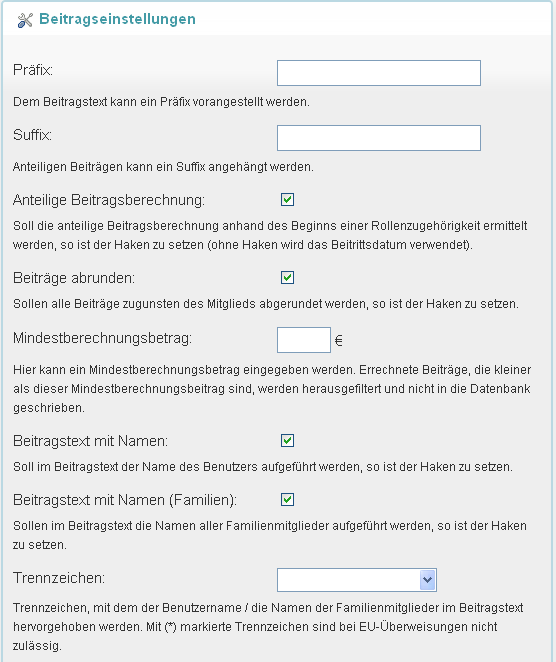Click the Beitragstext mit Namen label
Screen dimensions: 556x662
90,441
